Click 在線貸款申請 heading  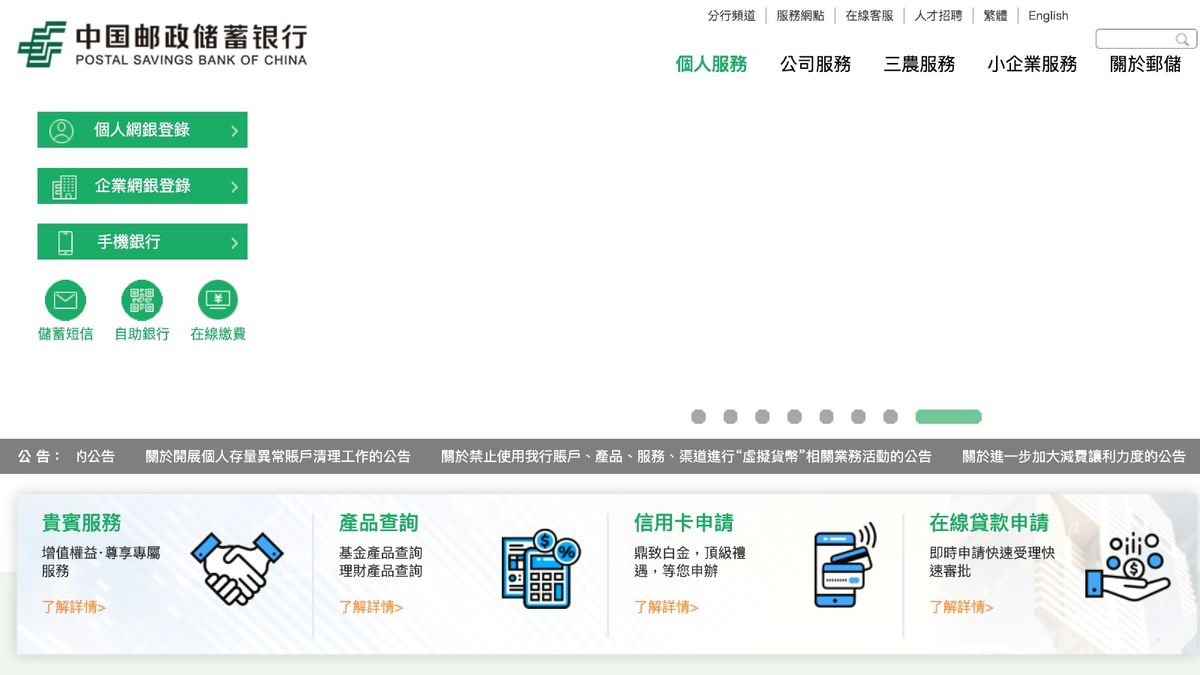(989, 523)
